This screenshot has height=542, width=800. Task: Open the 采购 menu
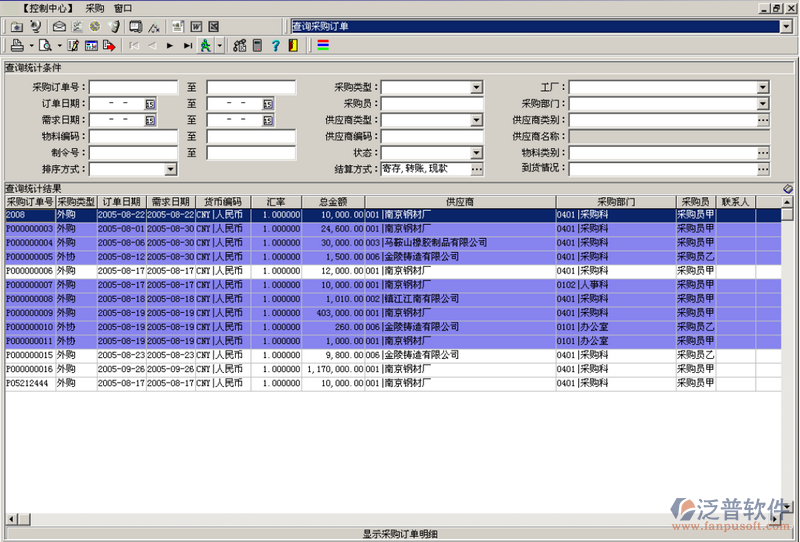[95, 7]
